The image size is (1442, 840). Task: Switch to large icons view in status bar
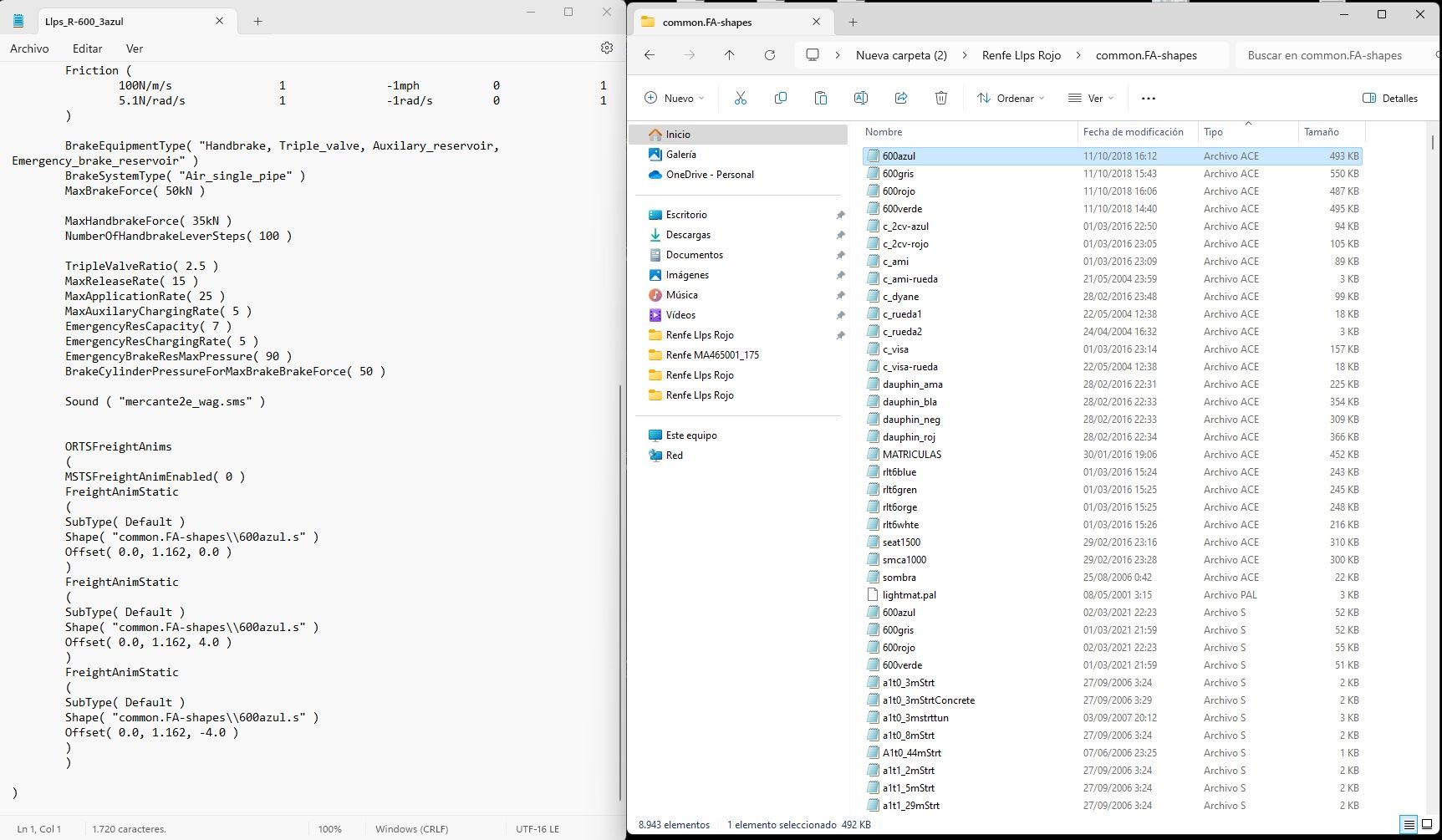point(1429,825)
